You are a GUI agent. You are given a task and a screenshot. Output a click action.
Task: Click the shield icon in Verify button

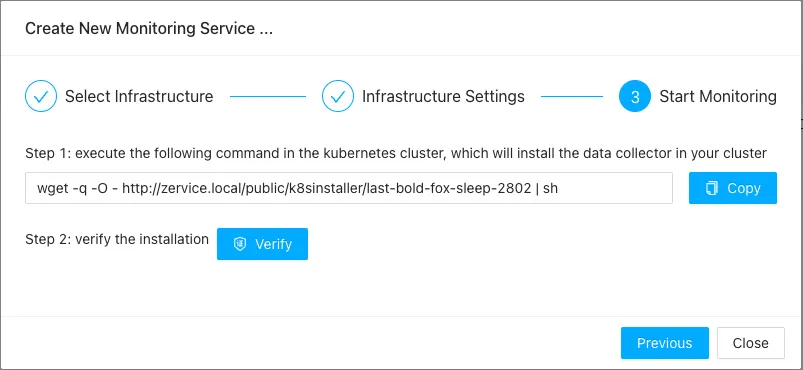pos(240,244)
